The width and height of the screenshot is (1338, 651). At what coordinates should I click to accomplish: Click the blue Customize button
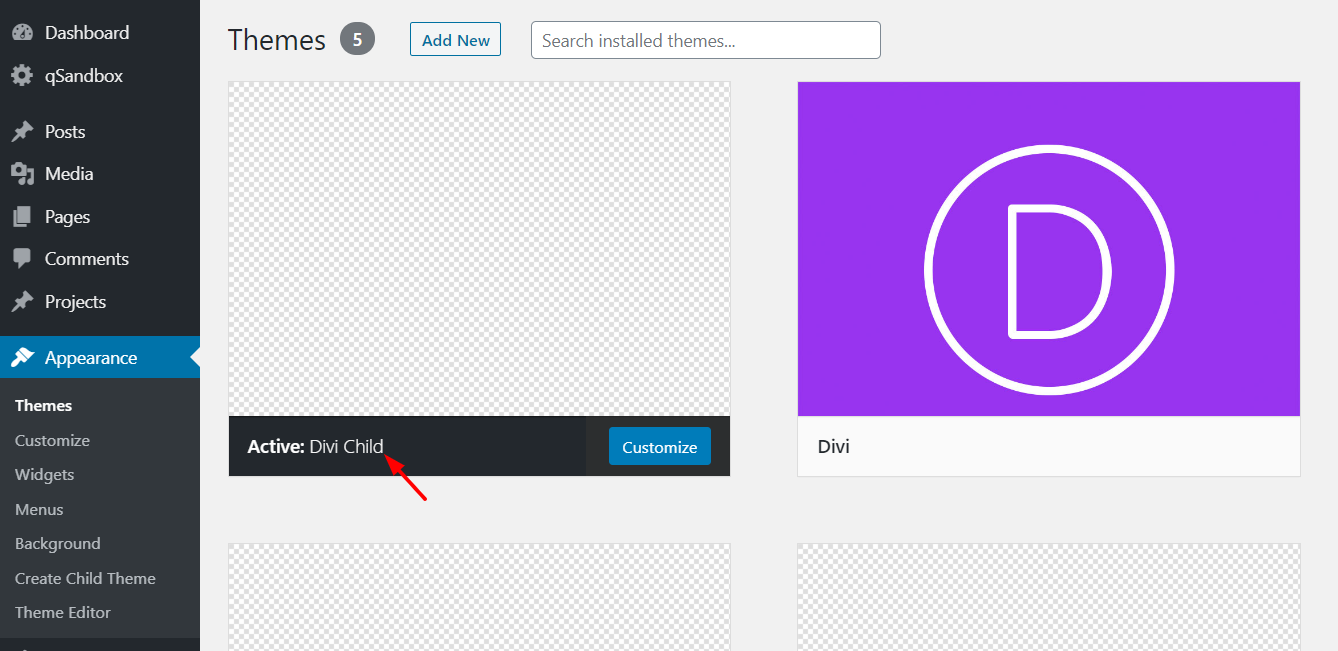click(x=660, y=447)
